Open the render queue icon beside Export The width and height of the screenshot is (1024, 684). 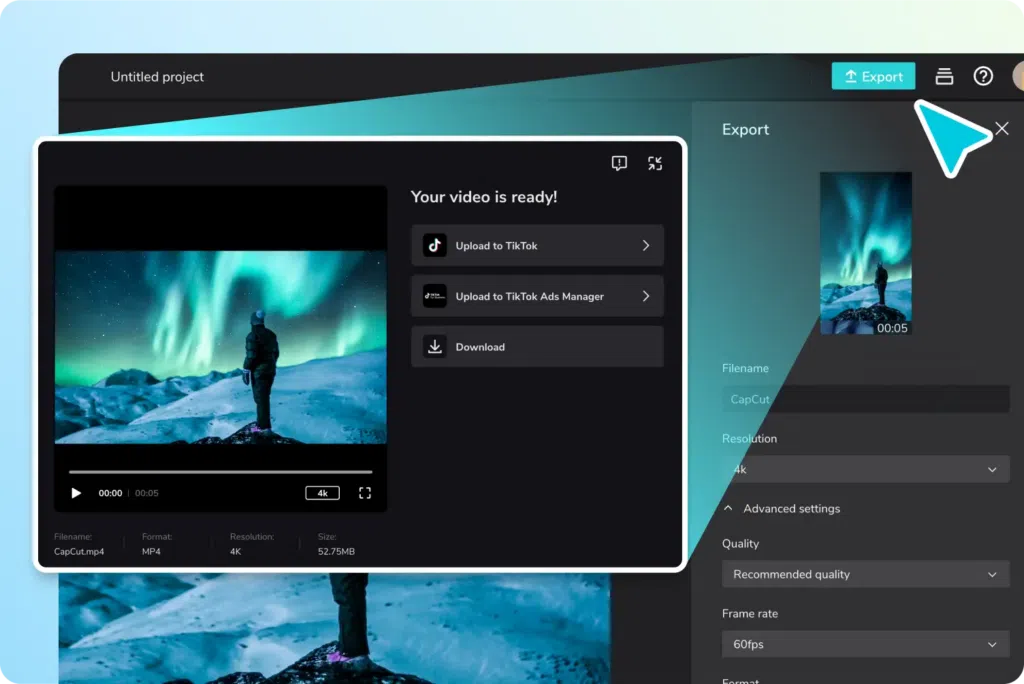point(943,76)
